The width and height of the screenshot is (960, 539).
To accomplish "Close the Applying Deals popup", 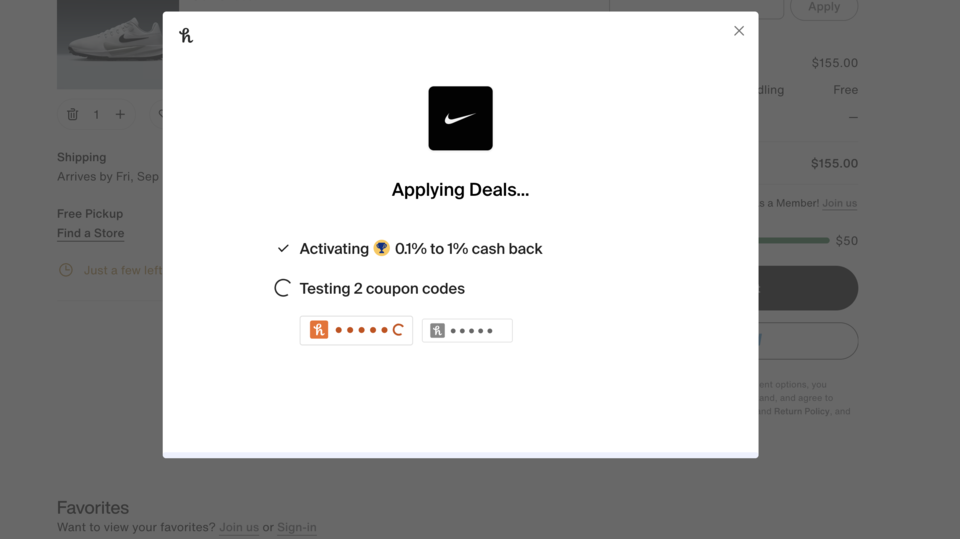I will (739, 31).
